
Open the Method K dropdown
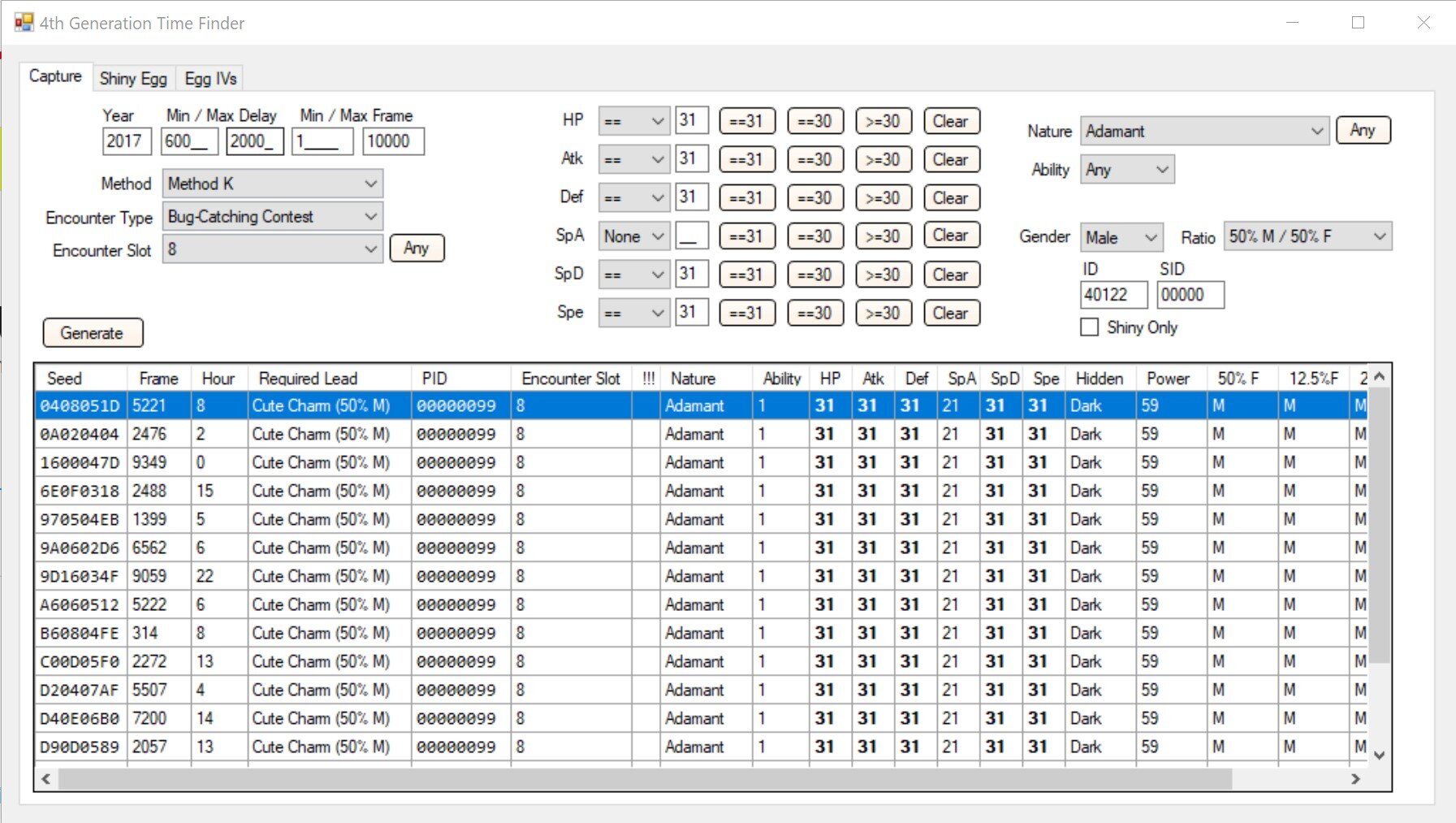272,184
